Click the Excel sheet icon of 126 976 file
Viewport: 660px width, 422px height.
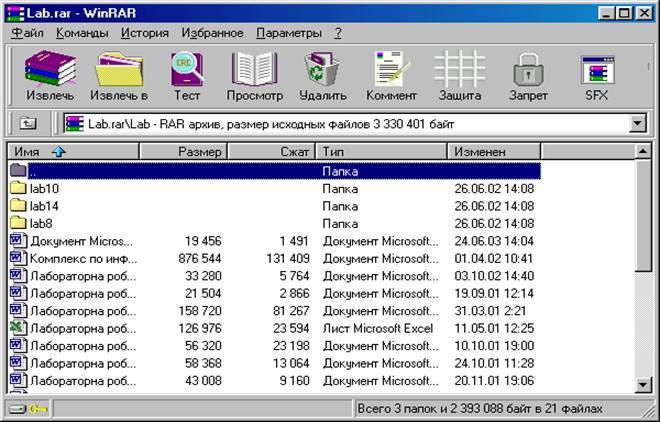point(18,328)
